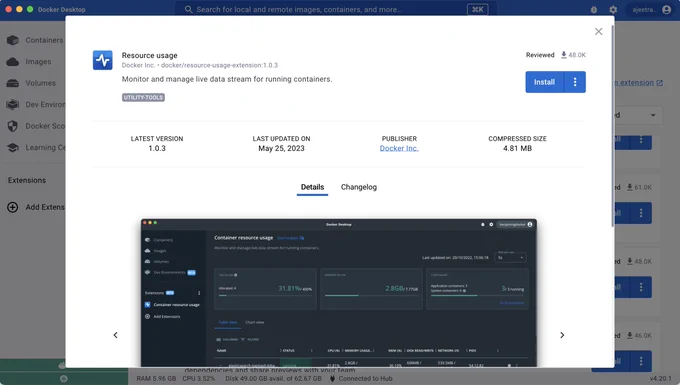Viewport: 680px width, 385px height.
Task: Click the Docker engine status icon in footer
Action: coord(64,378)
